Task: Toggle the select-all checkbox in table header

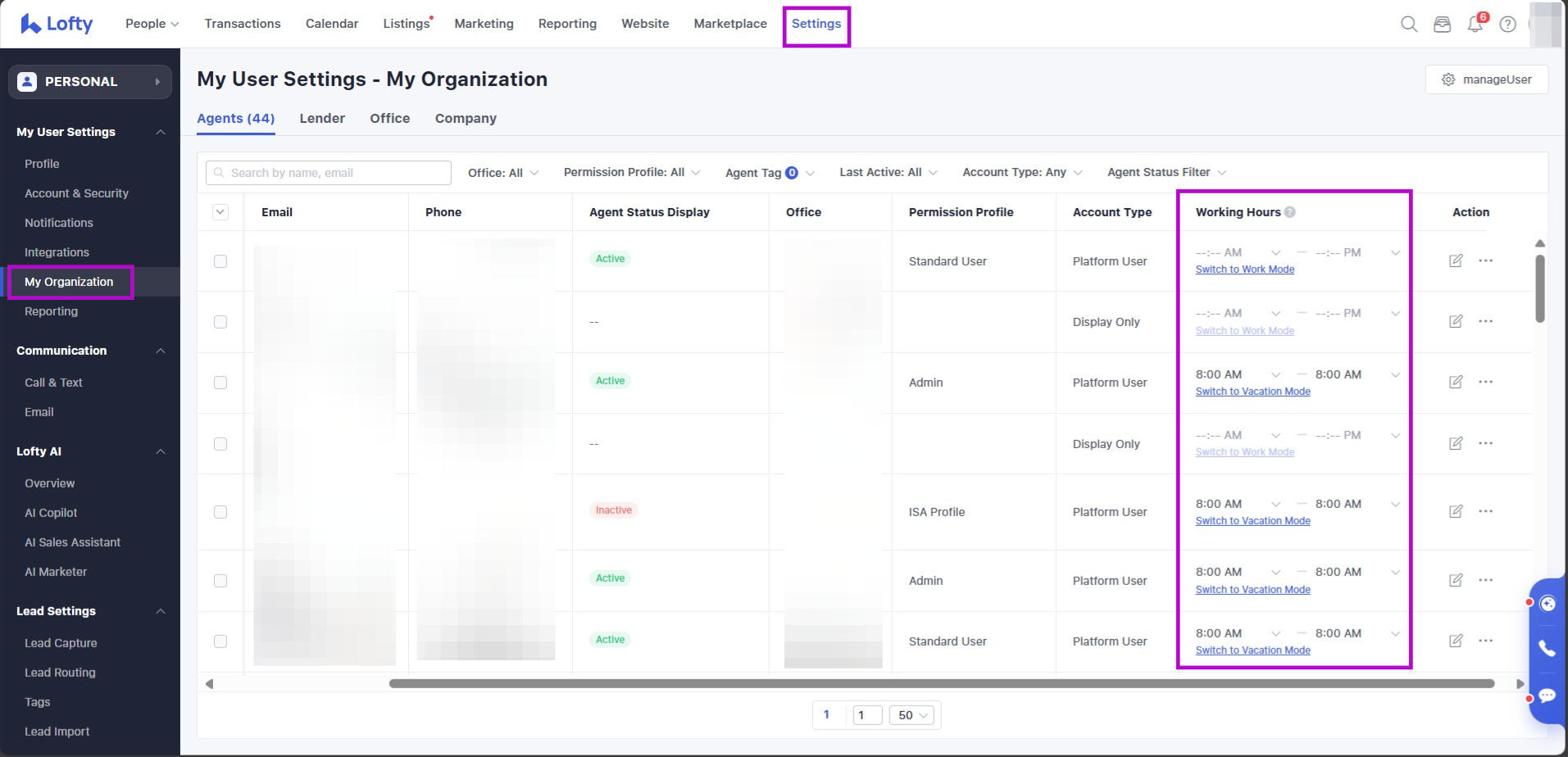Action: tap(220, 212)
